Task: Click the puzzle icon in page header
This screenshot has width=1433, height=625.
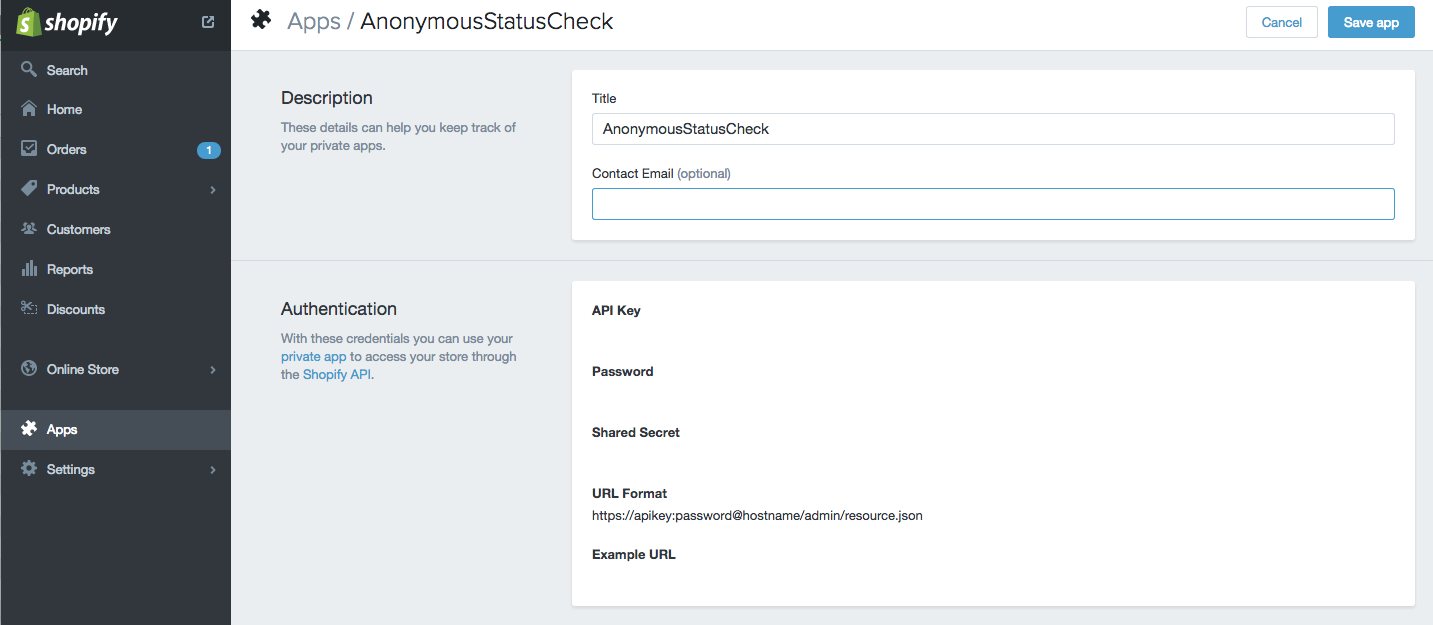Action: pyautogui.click(x=261, y=19)
